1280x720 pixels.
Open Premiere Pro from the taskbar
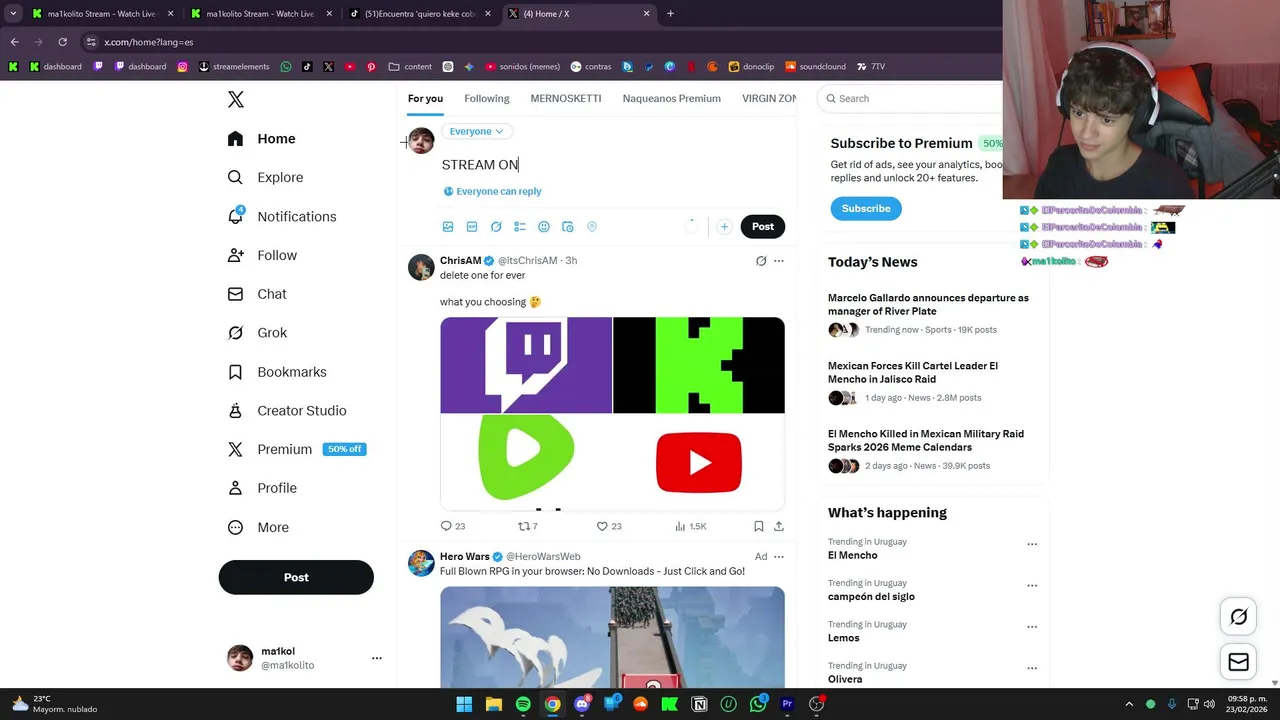click(787, 704)
